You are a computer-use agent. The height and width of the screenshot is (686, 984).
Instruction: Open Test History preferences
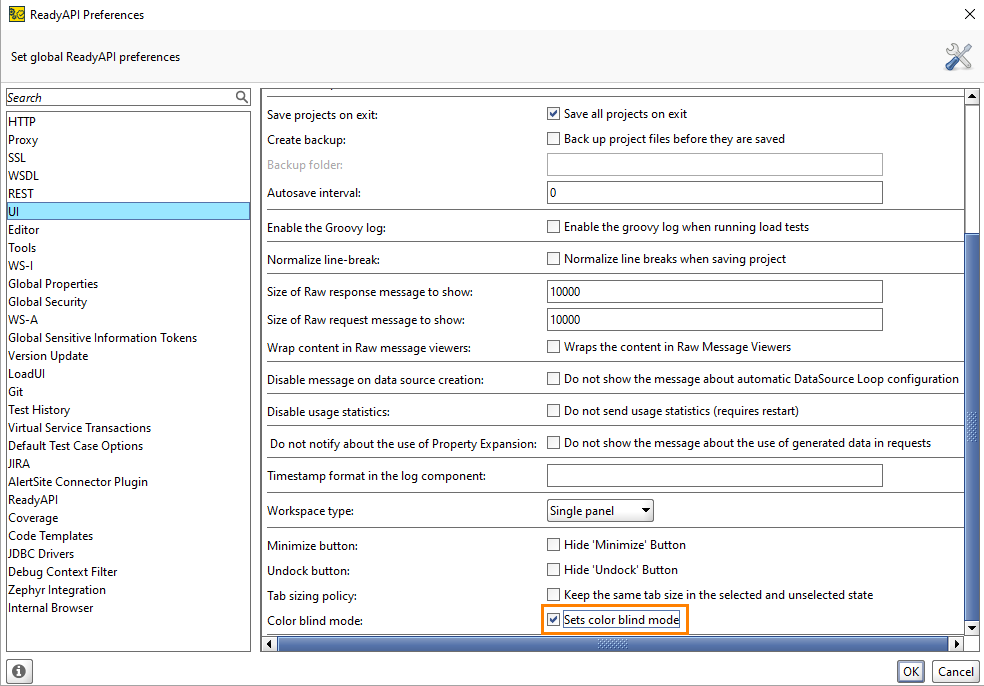pos(128,410)
